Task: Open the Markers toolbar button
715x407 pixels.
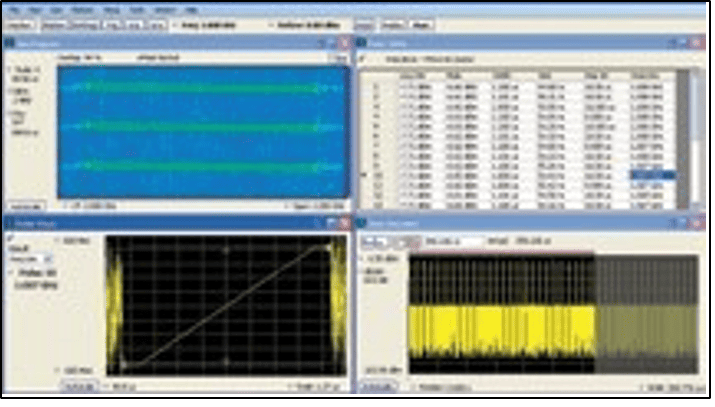Action: 55,22
